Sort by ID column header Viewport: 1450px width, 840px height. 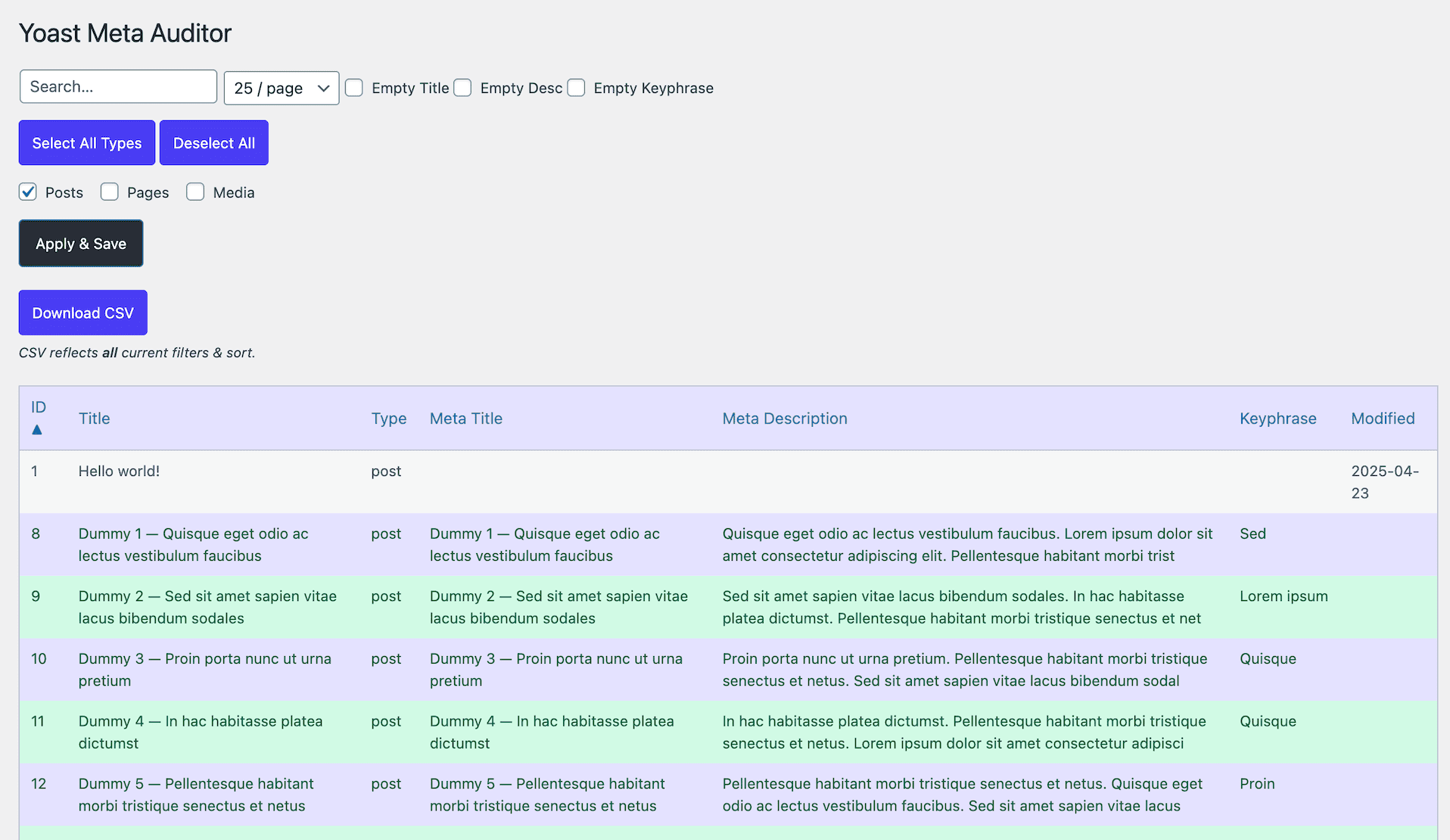tap(39, 407)
